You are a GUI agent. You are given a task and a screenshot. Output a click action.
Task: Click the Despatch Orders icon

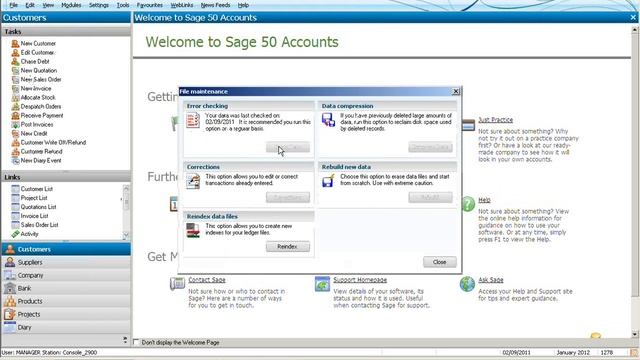click(x=15, y=106)
